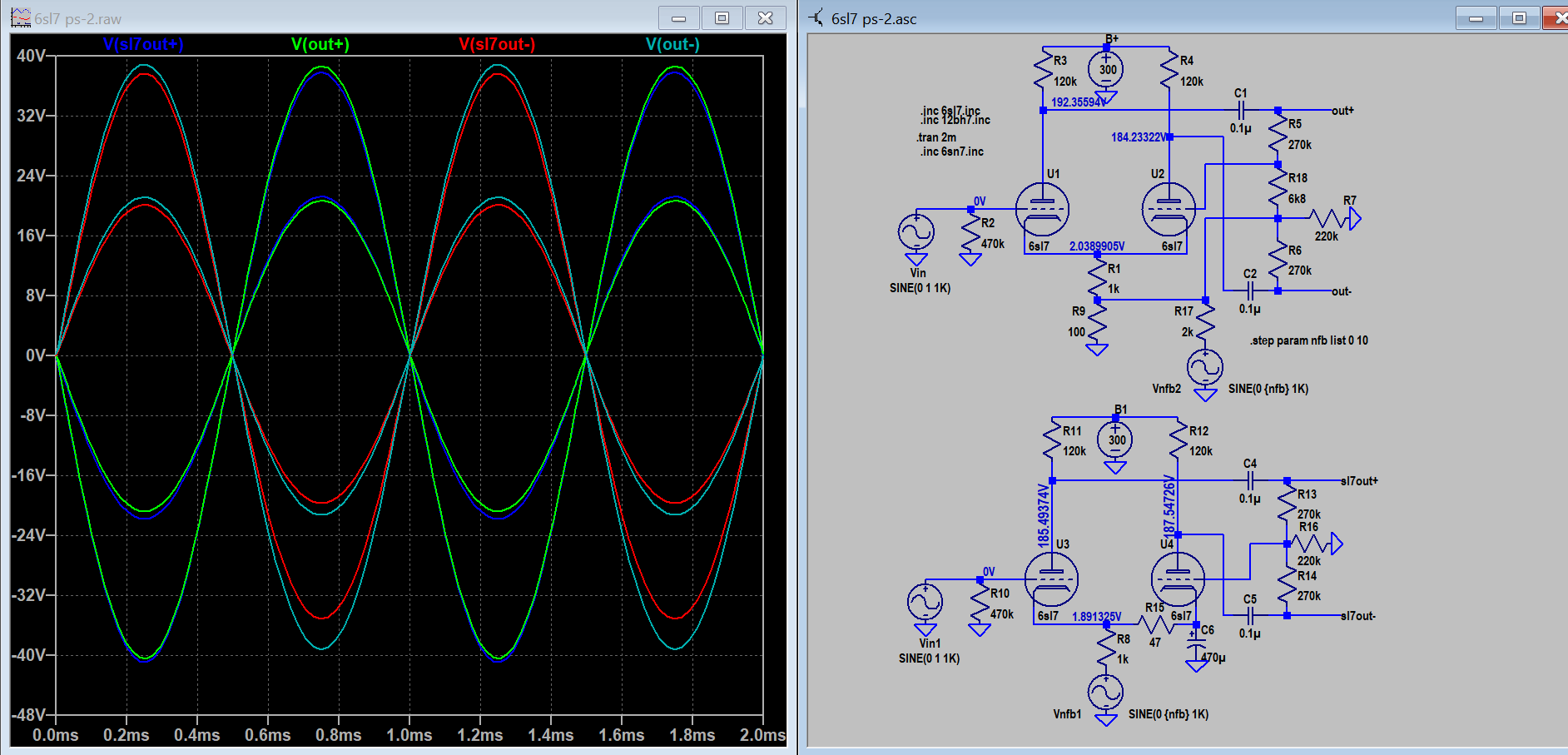Select the V(out-) trace label
The image size is (1568, 755).
point(672,44)
